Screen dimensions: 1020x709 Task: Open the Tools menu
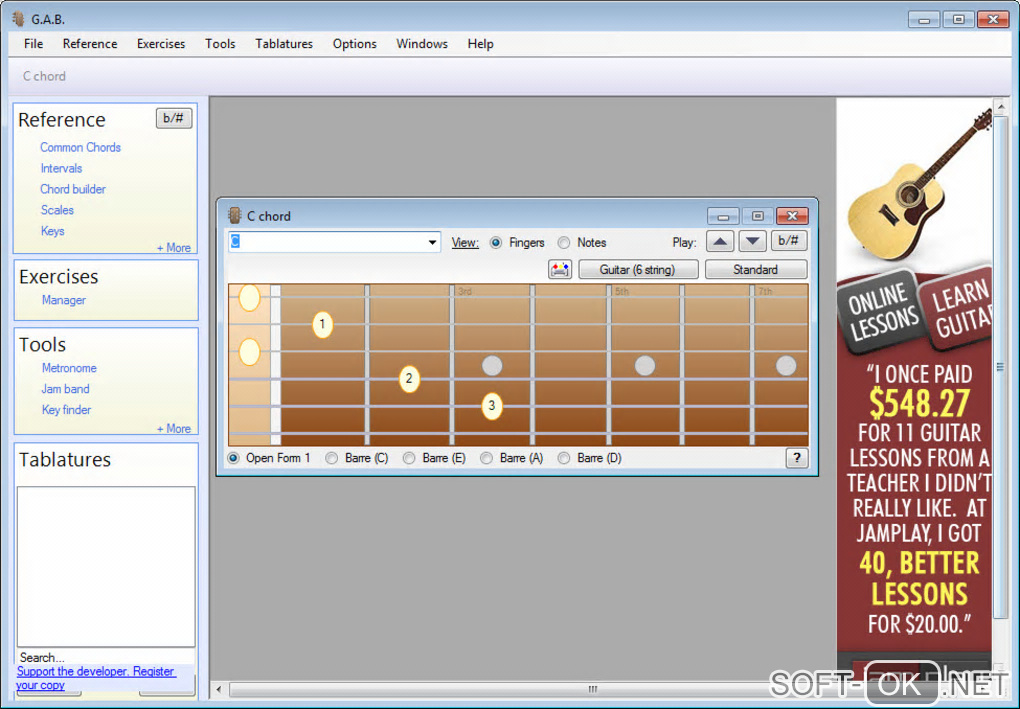[x=220, y=44]
